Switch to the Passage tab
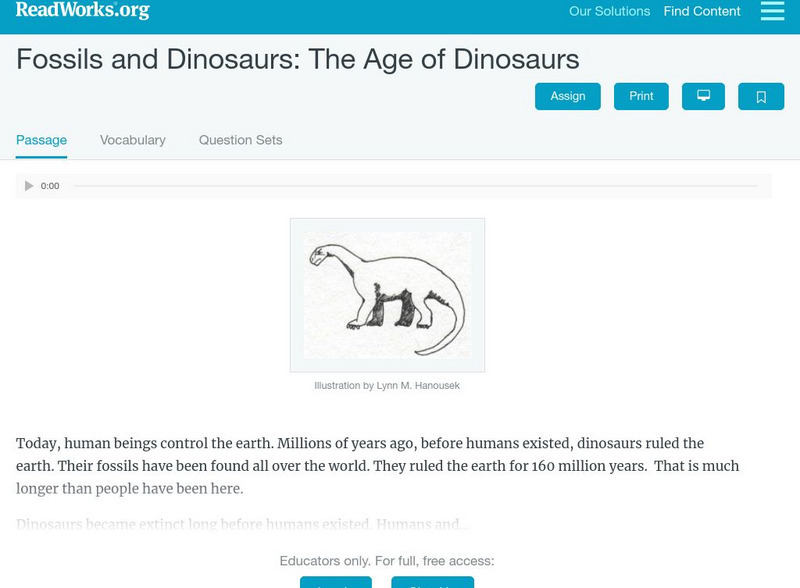This screenshot has height=588, width=800. pyautogui.click(x=41, y=140)
